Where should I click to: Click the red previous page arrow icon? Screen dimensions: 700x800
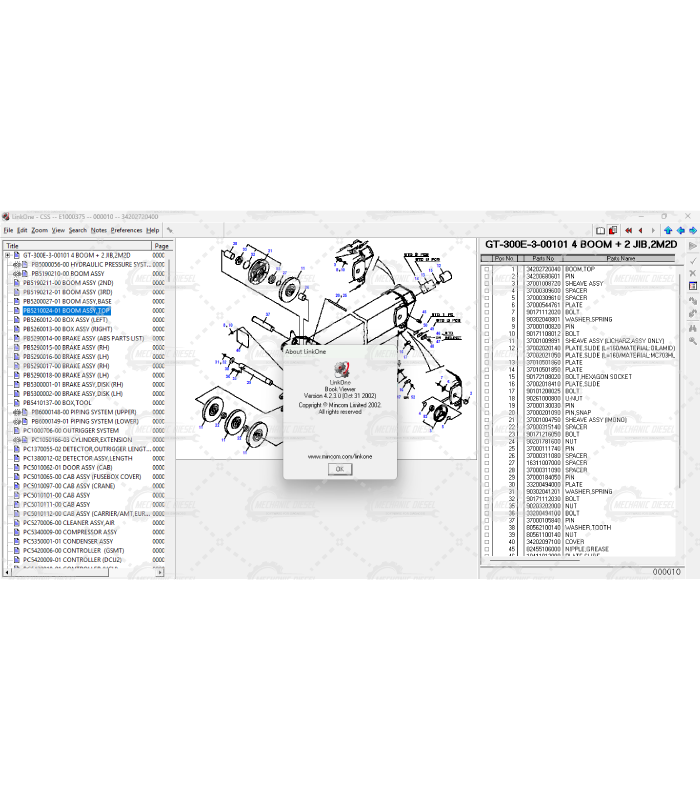[641, 230]
